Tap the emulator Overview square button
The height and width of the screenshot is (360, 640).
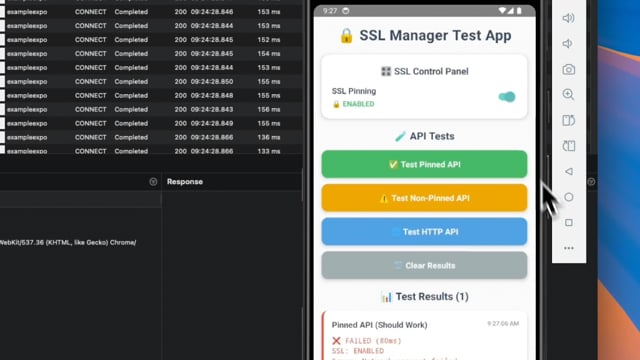(569, 222)
